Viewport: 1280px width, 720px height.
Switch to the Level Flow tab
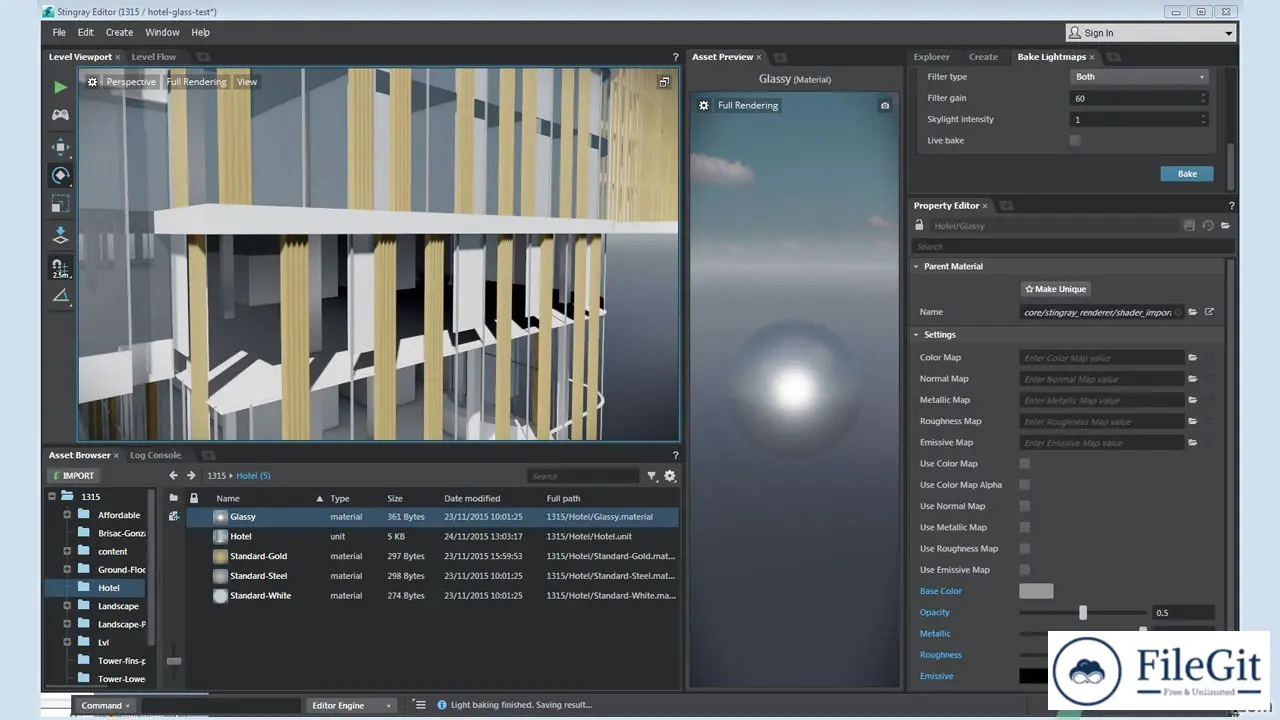coord(154,57)
